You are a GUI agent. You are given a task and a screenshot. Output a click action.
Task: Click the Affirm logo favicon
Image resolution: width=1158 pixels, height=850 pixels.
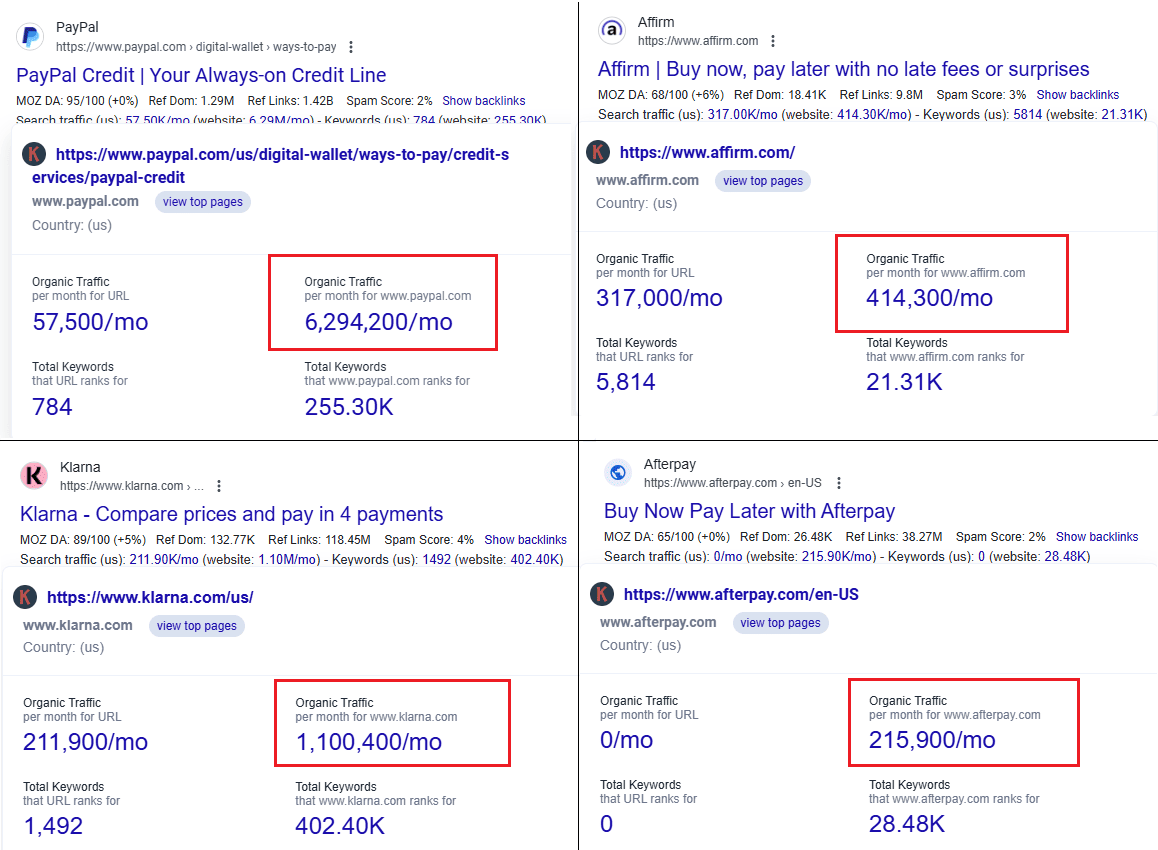[611, 30]
